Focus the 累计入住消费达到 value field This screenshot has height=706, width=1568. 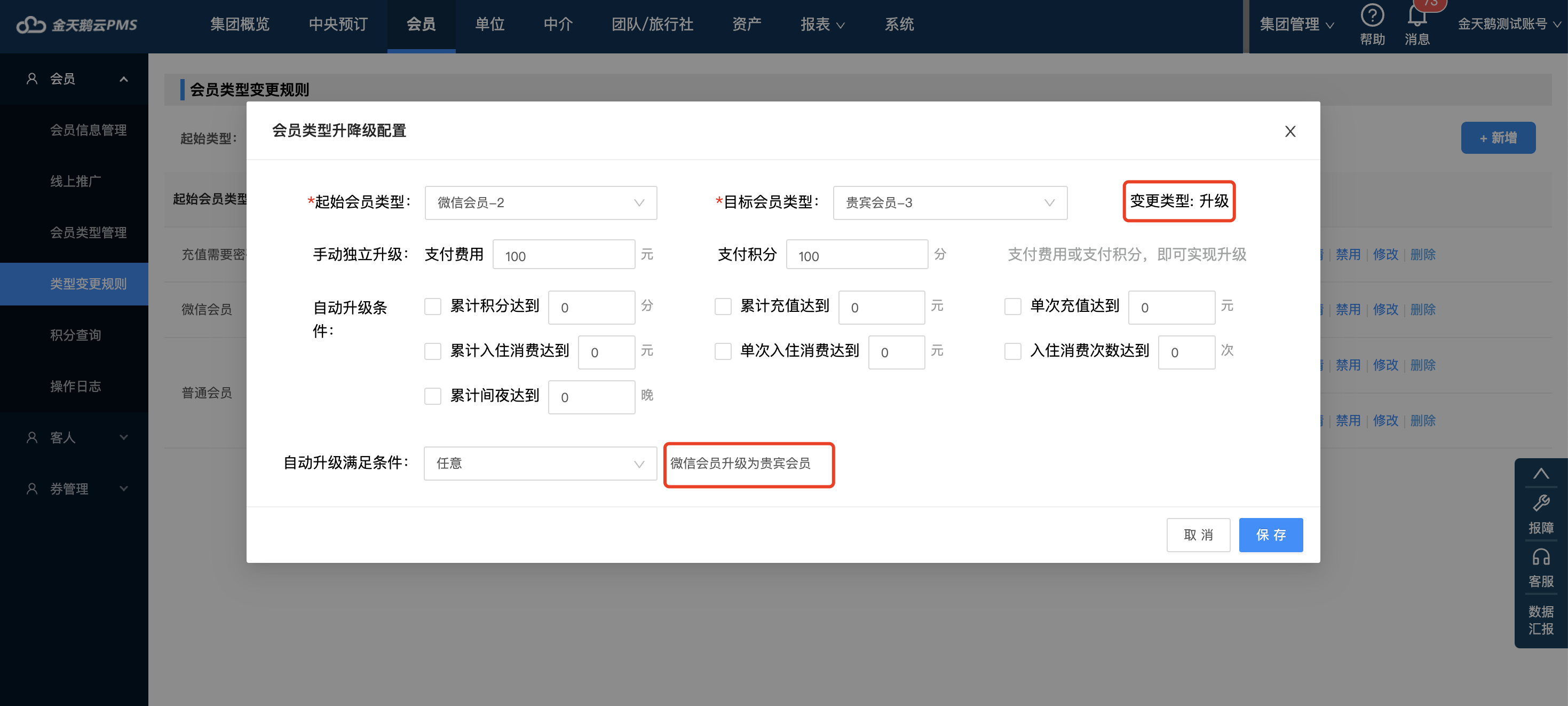tap(606, 352)
